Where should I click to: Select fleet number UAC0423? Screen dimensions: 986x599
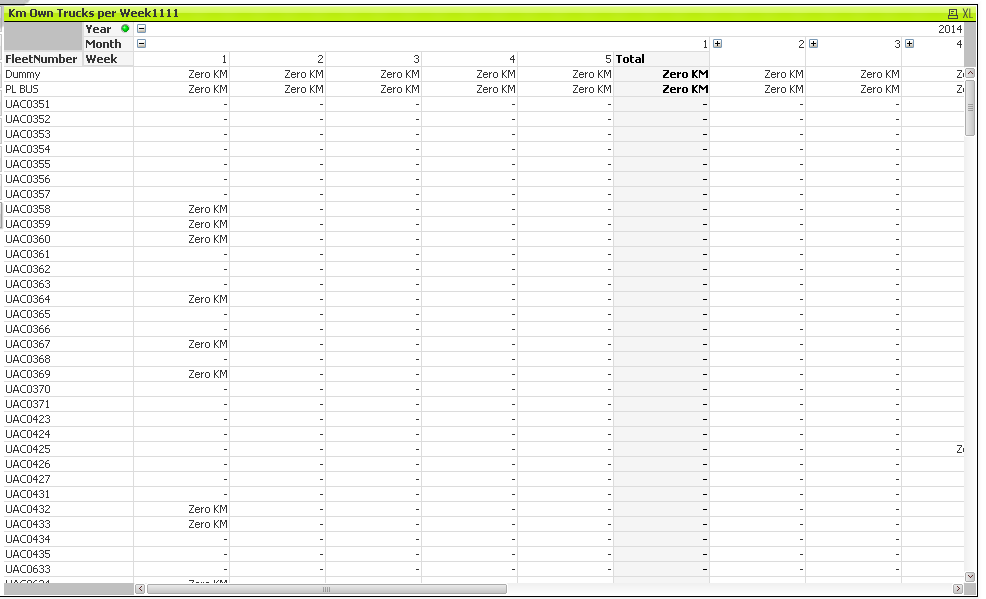[x=28, y=419]
